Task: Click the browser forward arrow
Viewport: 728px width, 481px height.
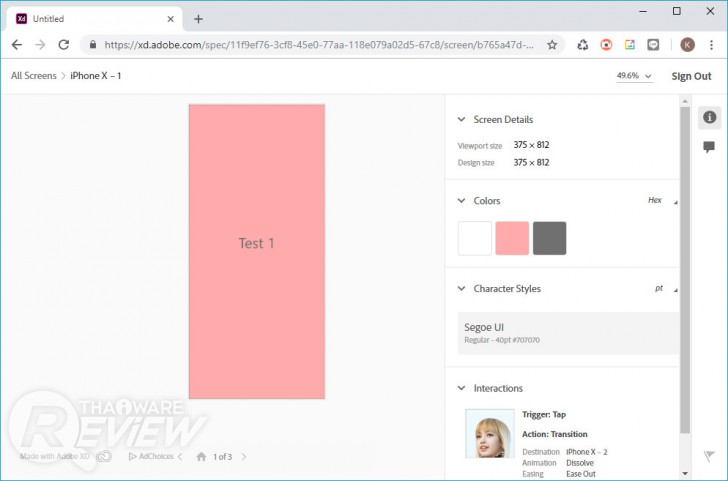Action: (40, 45)
